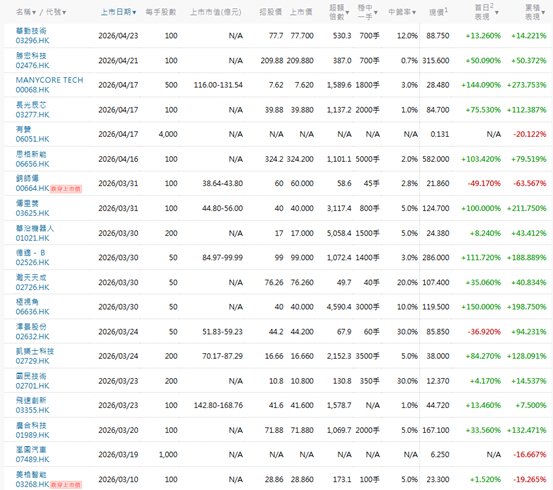Image resolution: width=553 pixels, height=490 pixels.
Task: Sort by 累積表現 column header
Action: 535,12
